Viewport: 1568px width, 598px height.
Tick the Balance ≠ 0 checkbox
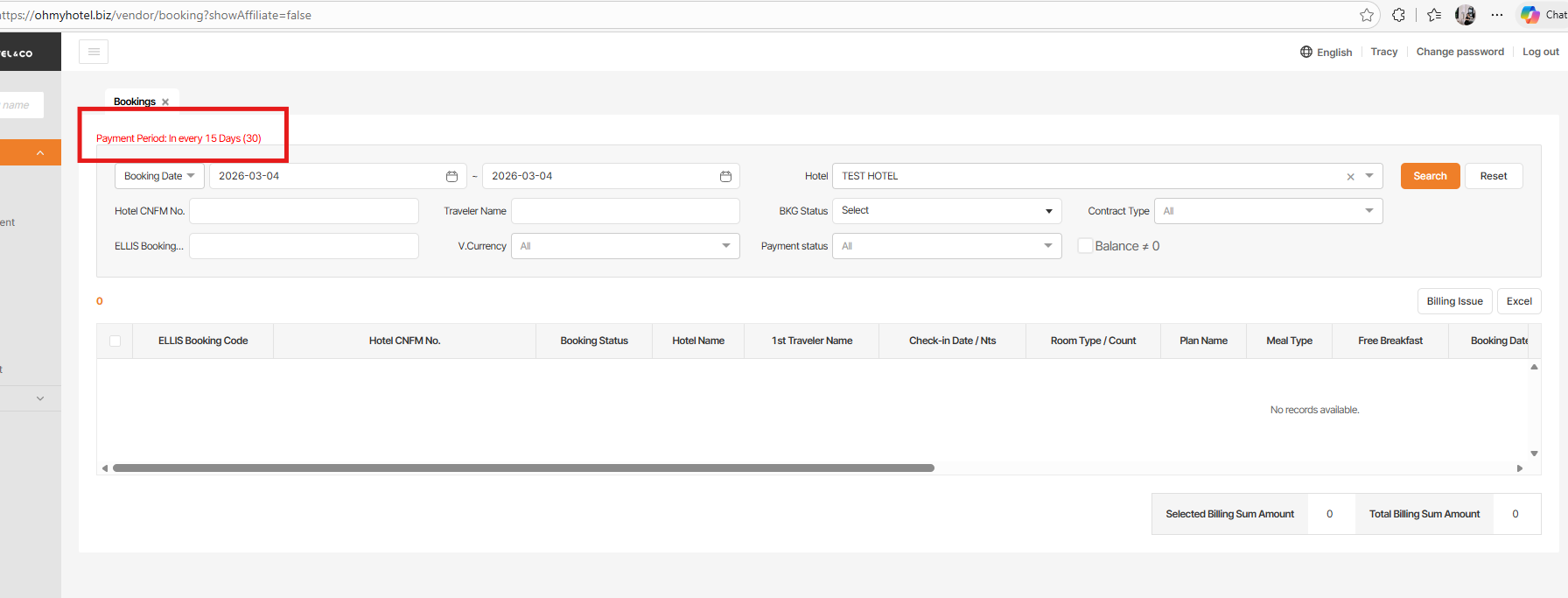click(x=1085, y=246)
